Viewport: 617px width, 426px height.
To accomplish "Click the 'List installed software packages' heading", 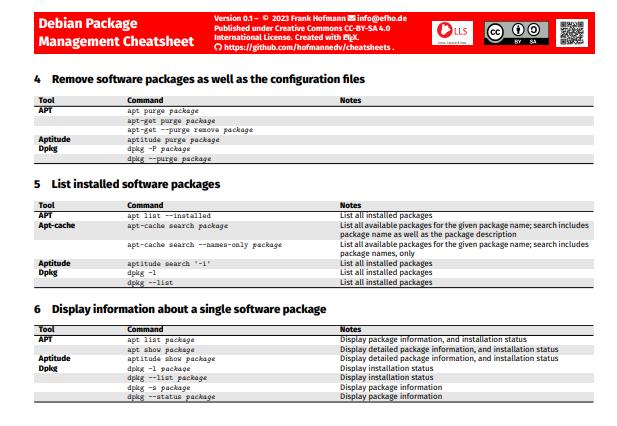I will 136,184.
